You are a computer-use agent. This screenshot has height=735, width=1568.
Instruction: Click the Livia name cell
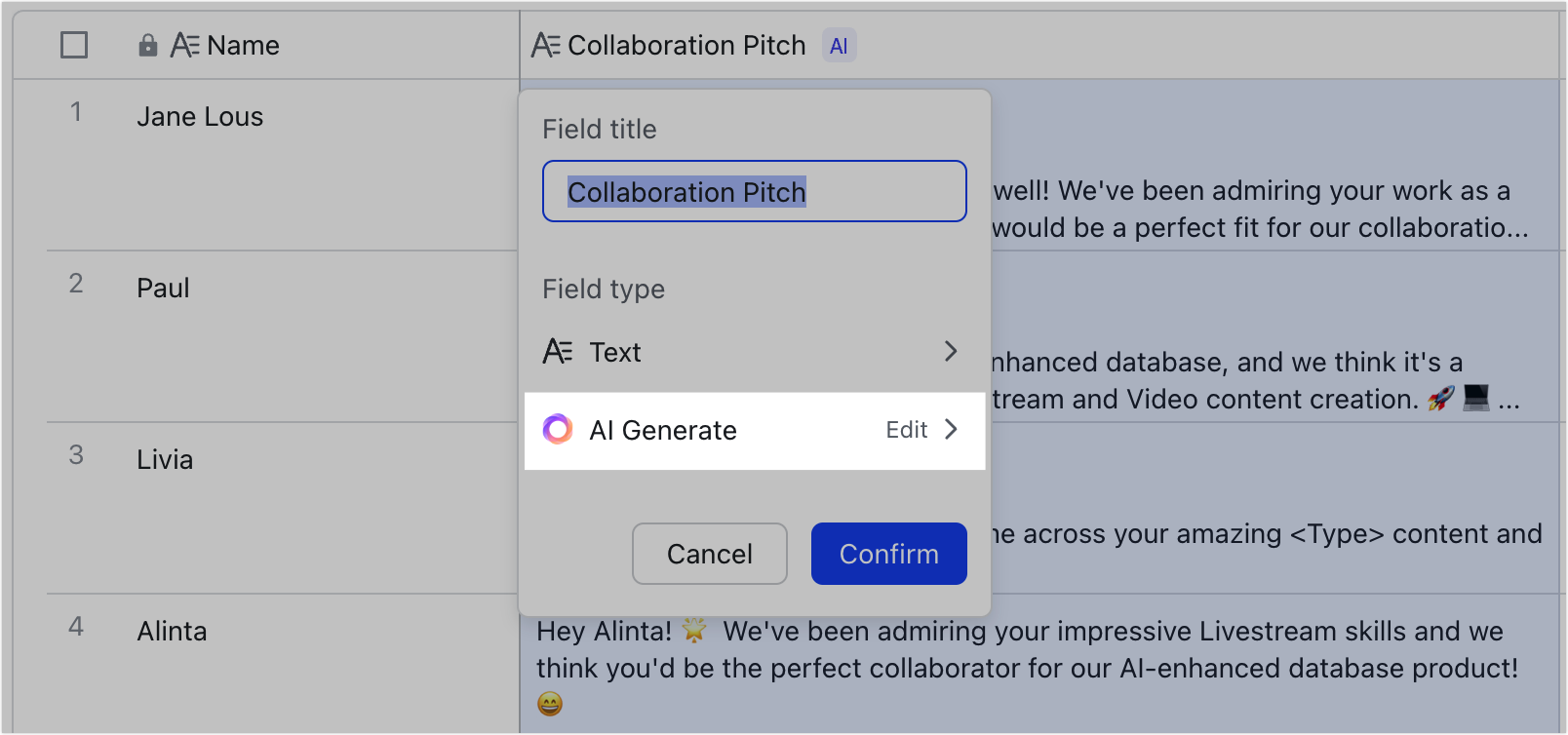164,459
